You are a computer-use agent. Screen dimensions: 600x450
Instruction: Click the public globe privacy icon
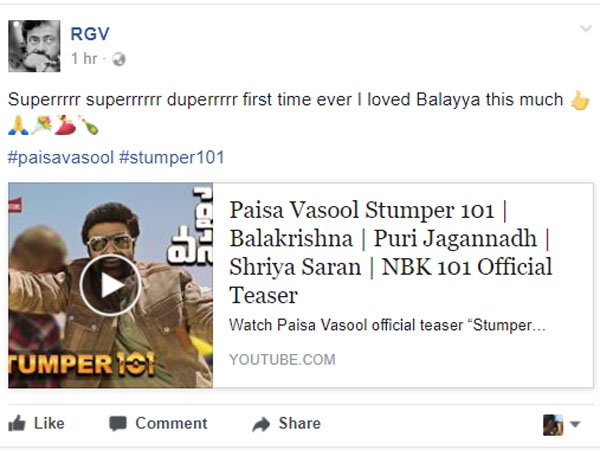119,59
